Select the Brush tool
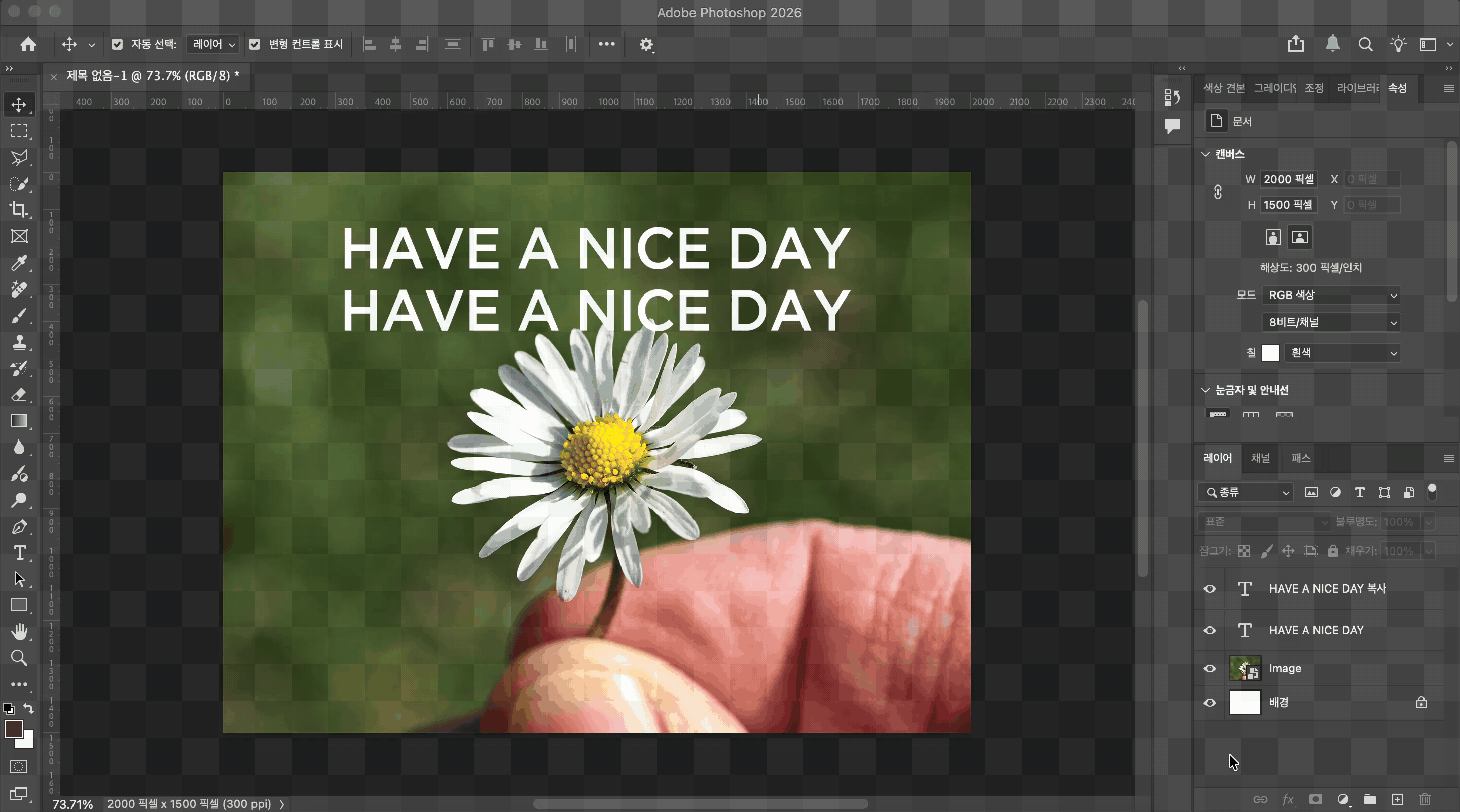 click(x=19, y=316)
